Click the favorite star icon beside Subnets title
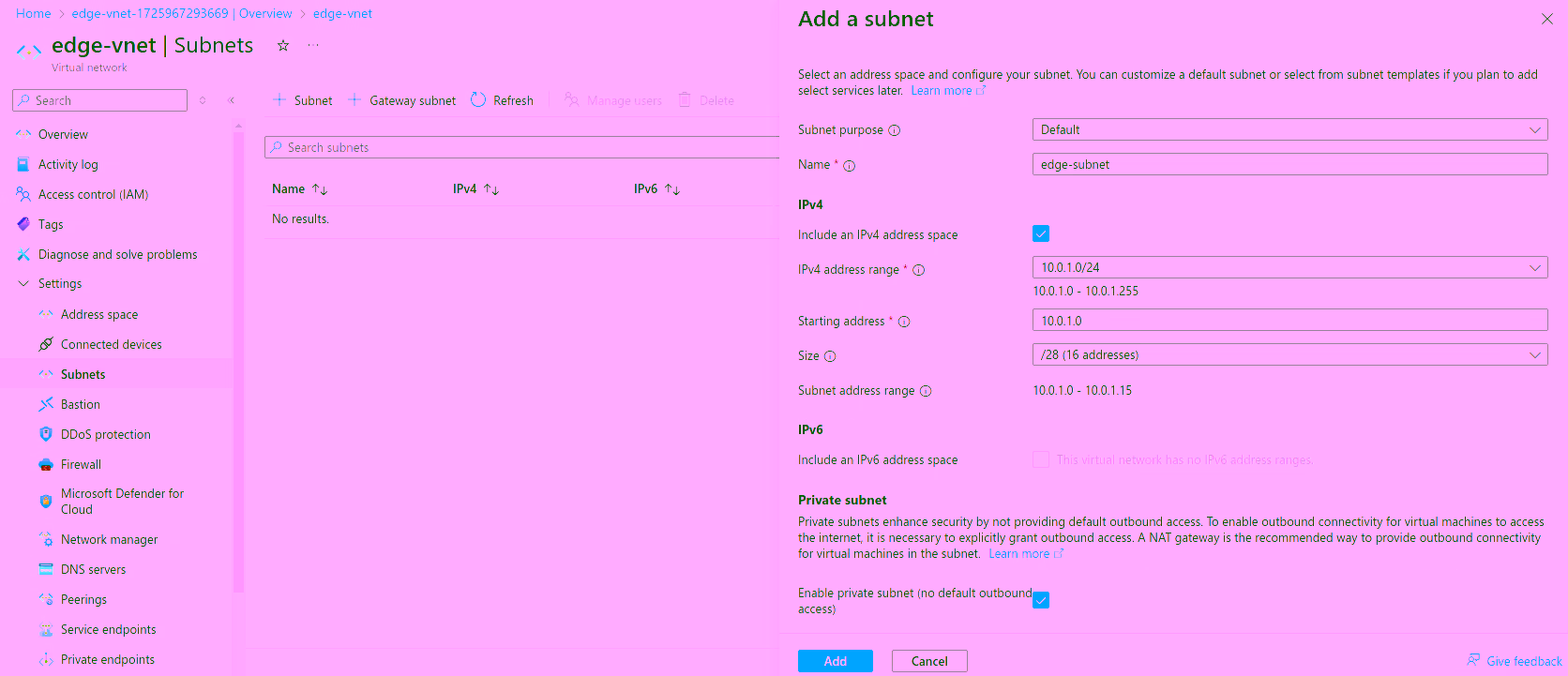The width and height of the screenshot is (1568, 676). (282, 45)
